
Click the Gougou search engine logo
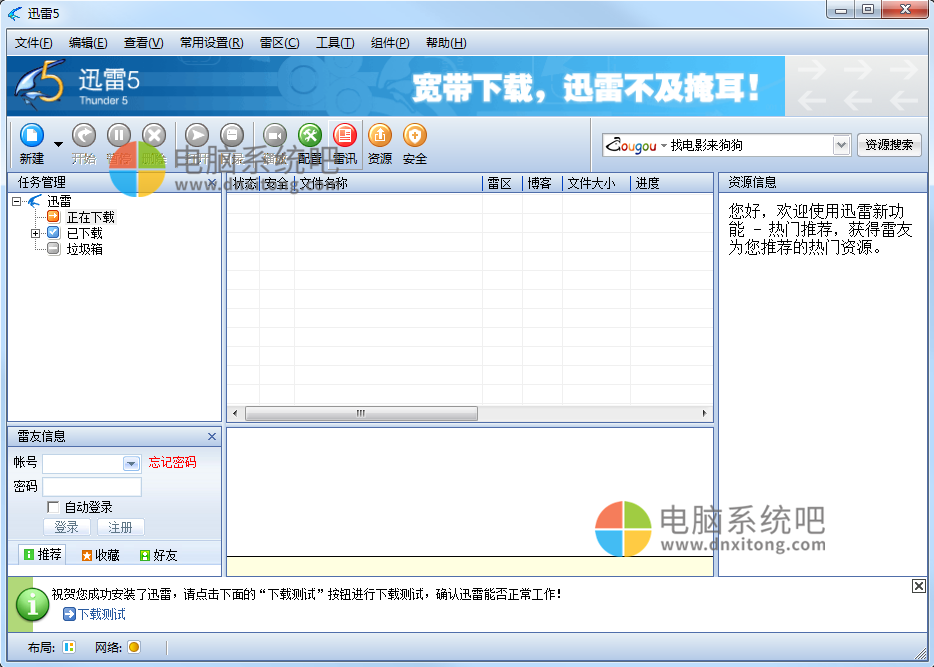[x=631, y=145]
